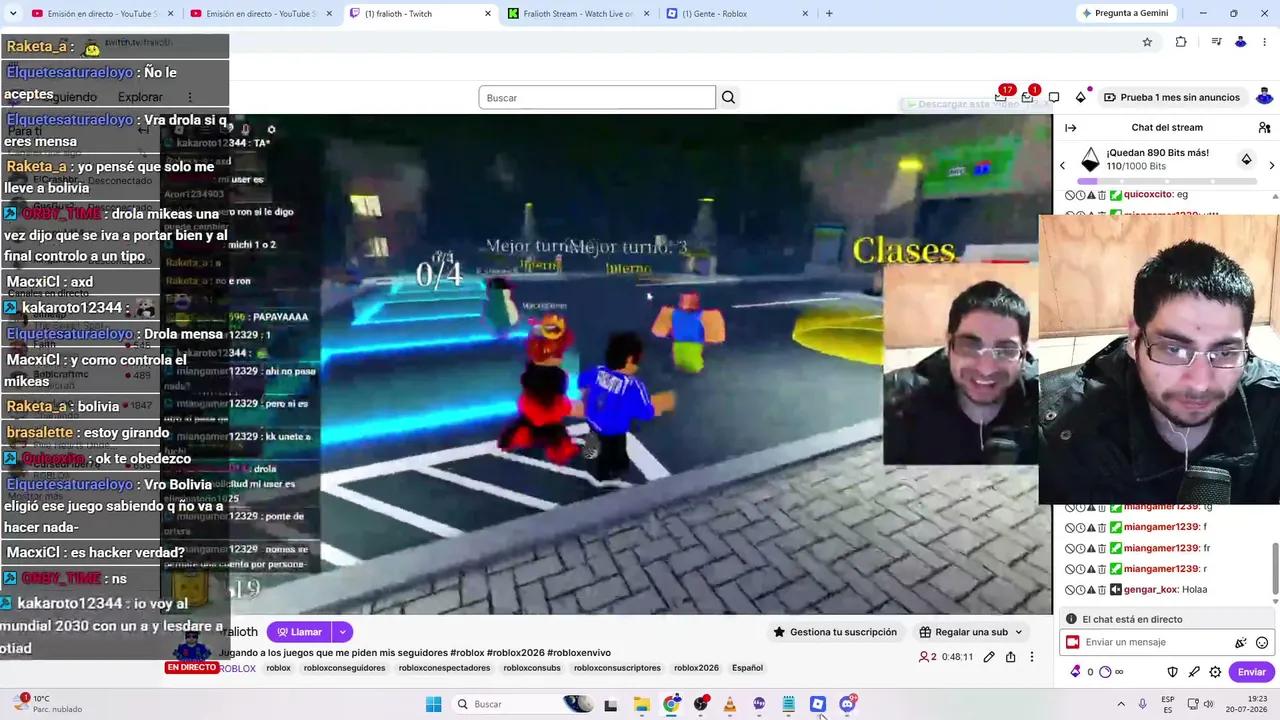
Task: Select the fralioth - Twitch tab
Action: (x=419, y=13)
